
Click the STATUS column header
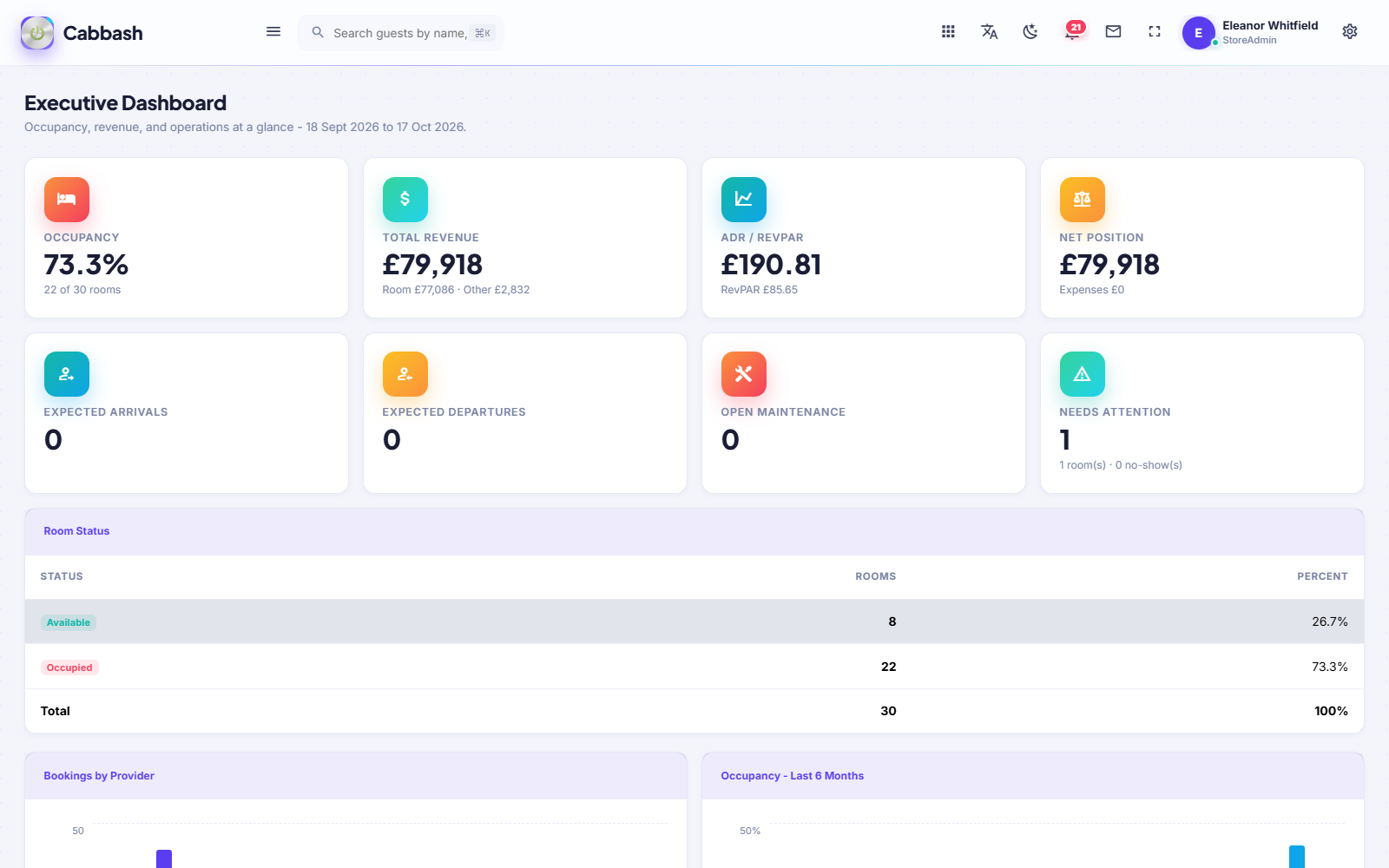pyautogui.click(x=62, y=576)
